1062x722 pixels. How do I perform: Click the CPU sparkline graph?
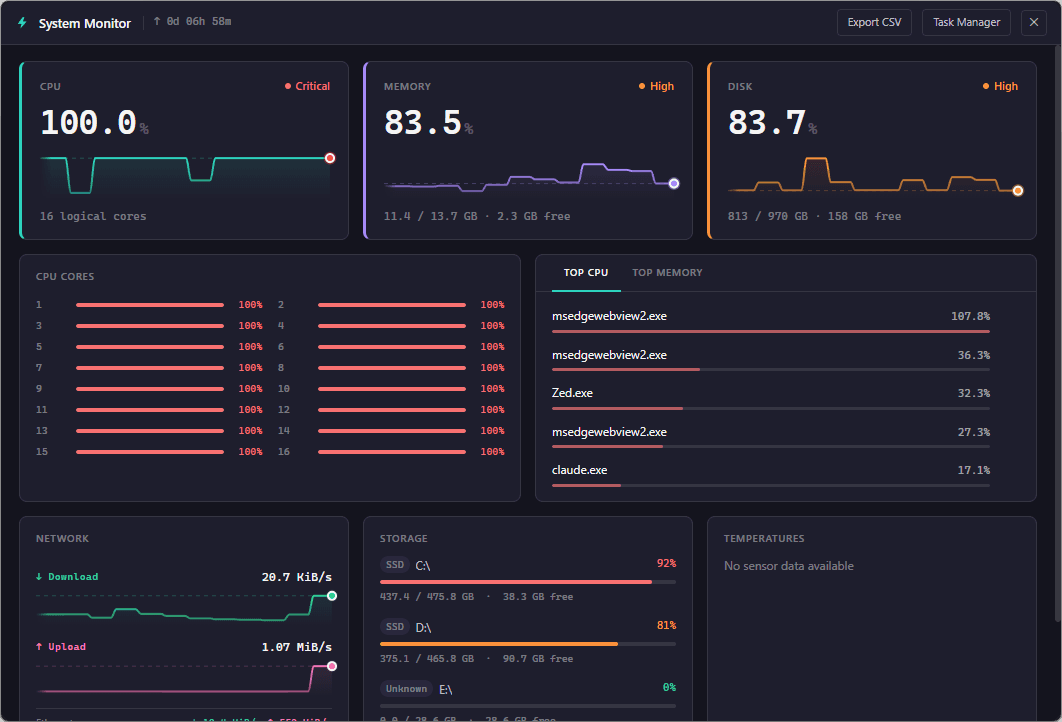pos(187,175)
